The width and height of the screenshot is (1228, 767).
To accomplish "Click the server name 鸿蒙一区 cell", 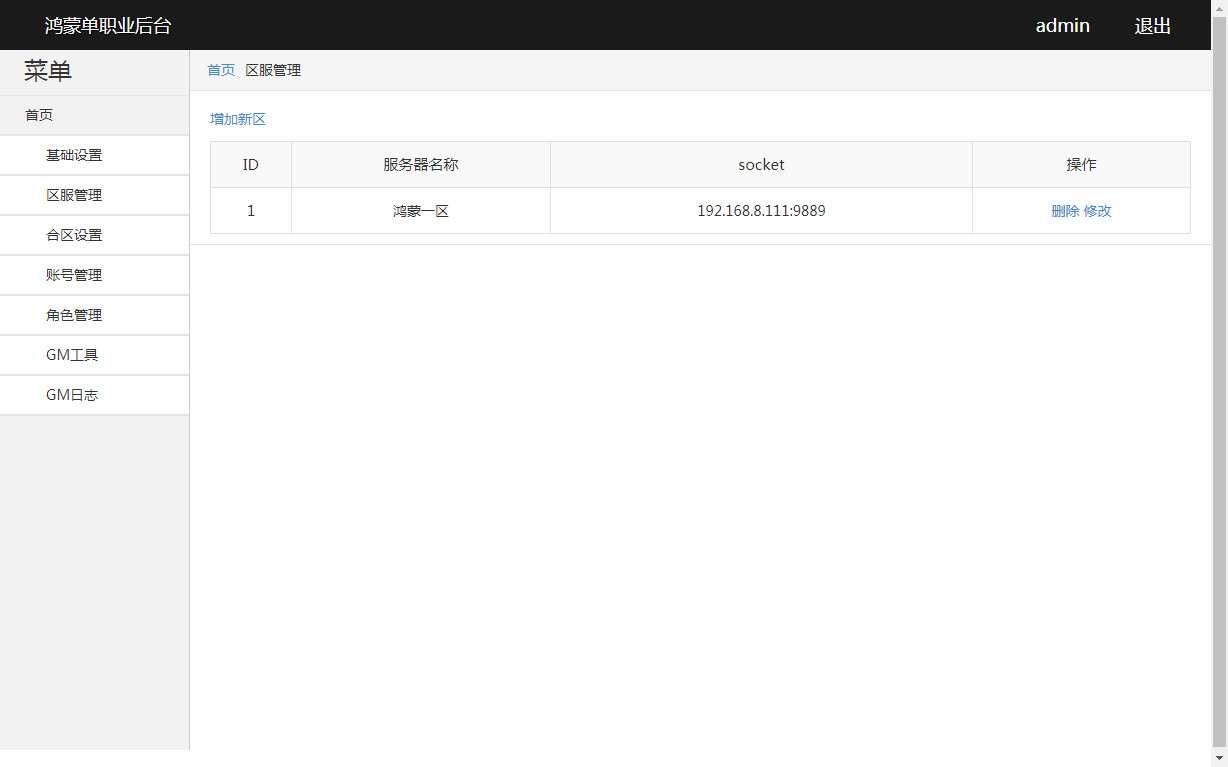I will coord(420,210).
